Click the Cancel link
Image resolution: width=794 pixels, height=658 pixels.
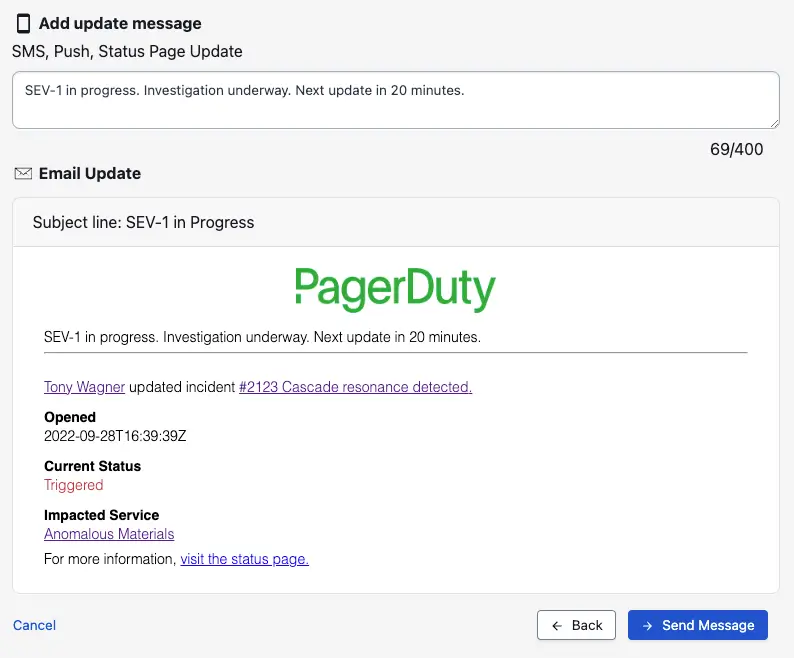coord(34,625)
